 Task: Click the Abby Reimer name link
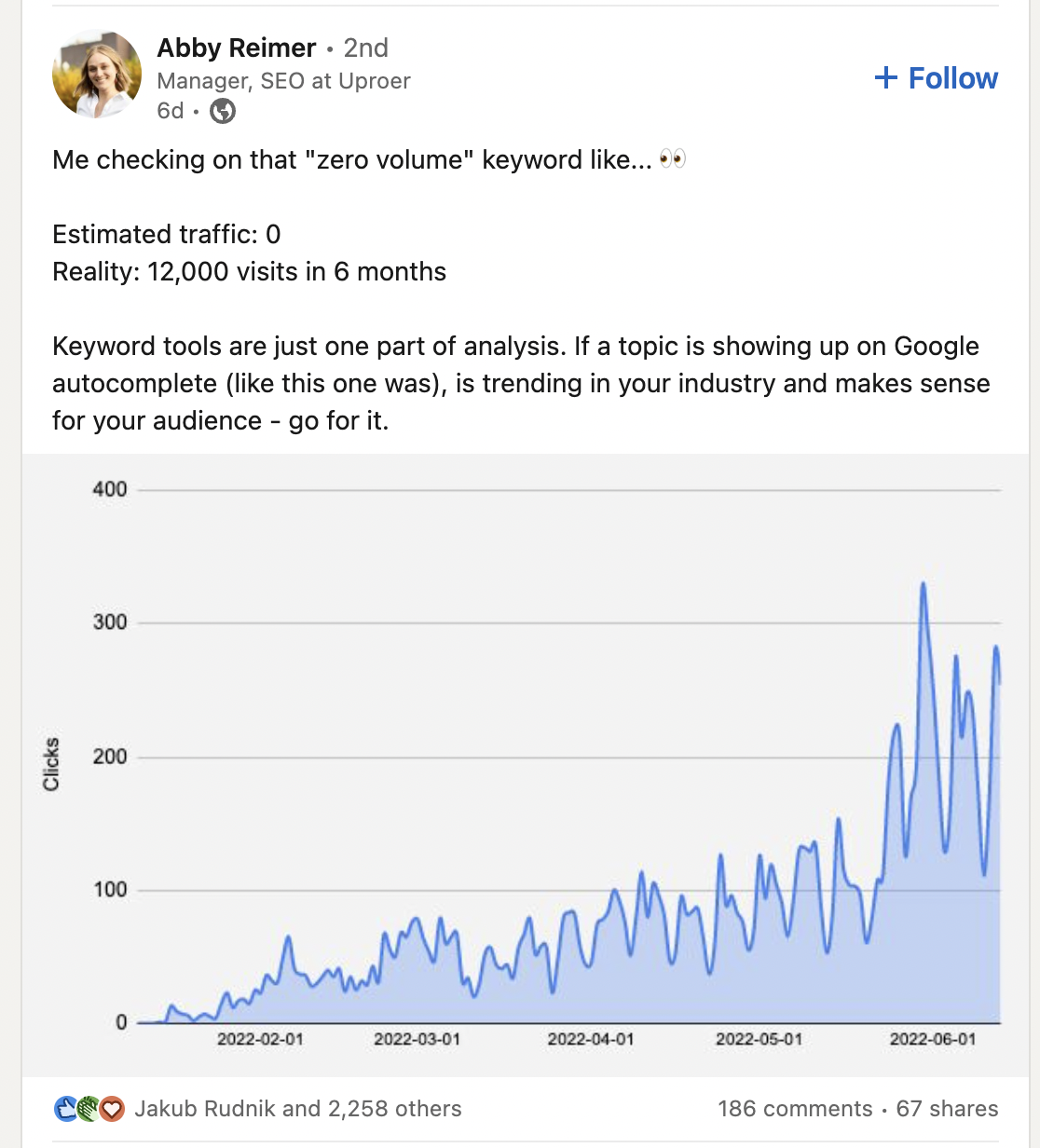point(237,48)
